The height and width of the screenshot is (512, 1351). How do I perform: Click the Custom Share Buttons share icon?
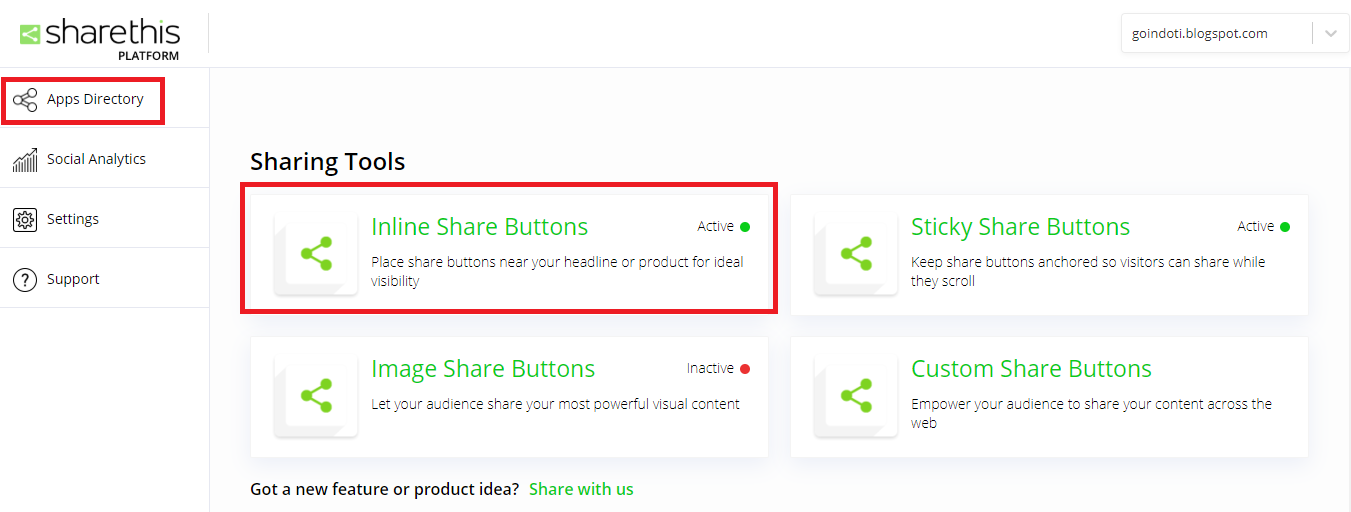coord(856,395)
